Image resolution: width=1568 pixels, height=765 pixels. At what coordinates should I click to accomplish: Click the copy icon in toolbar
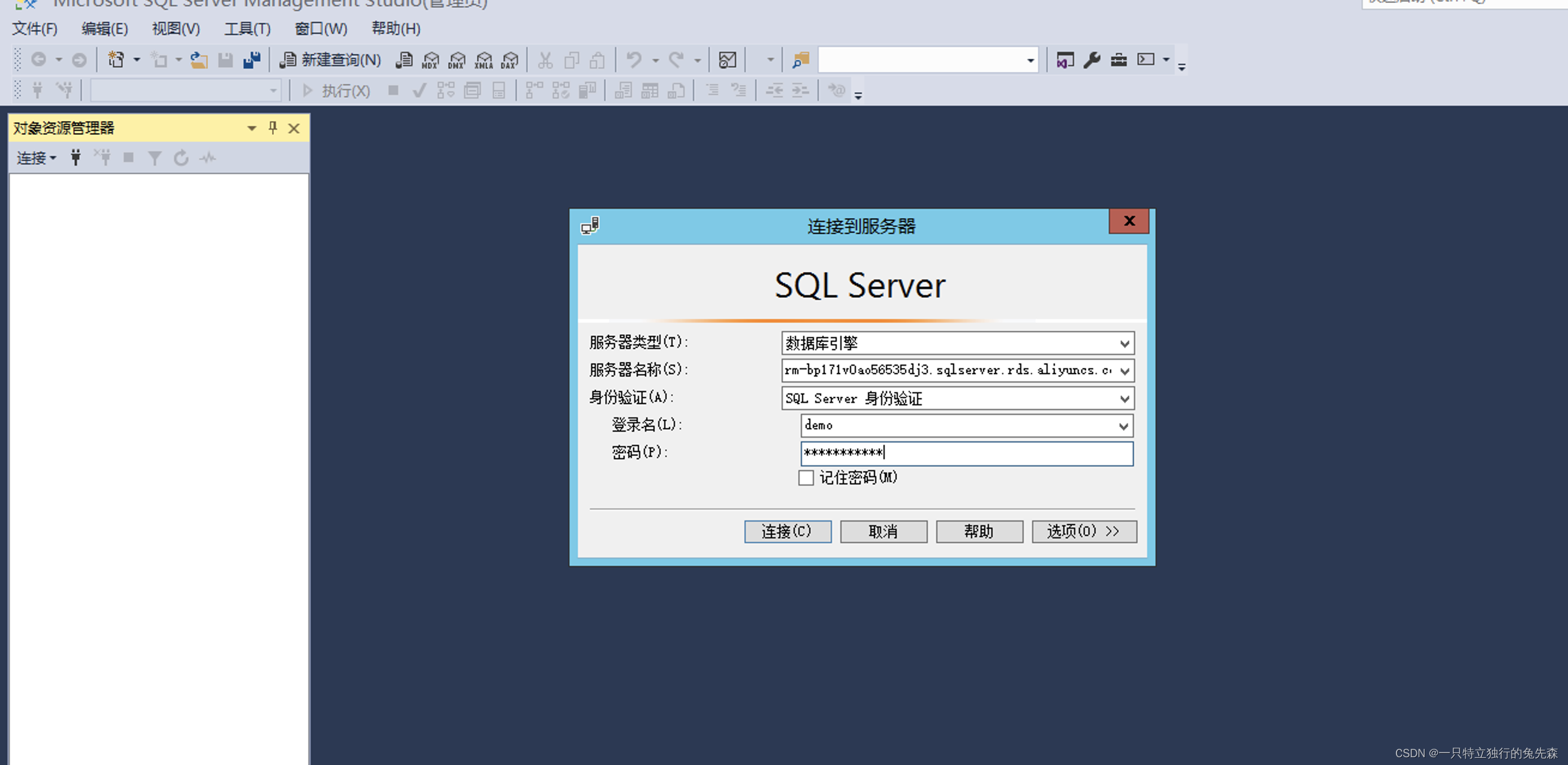pos(572,60)
